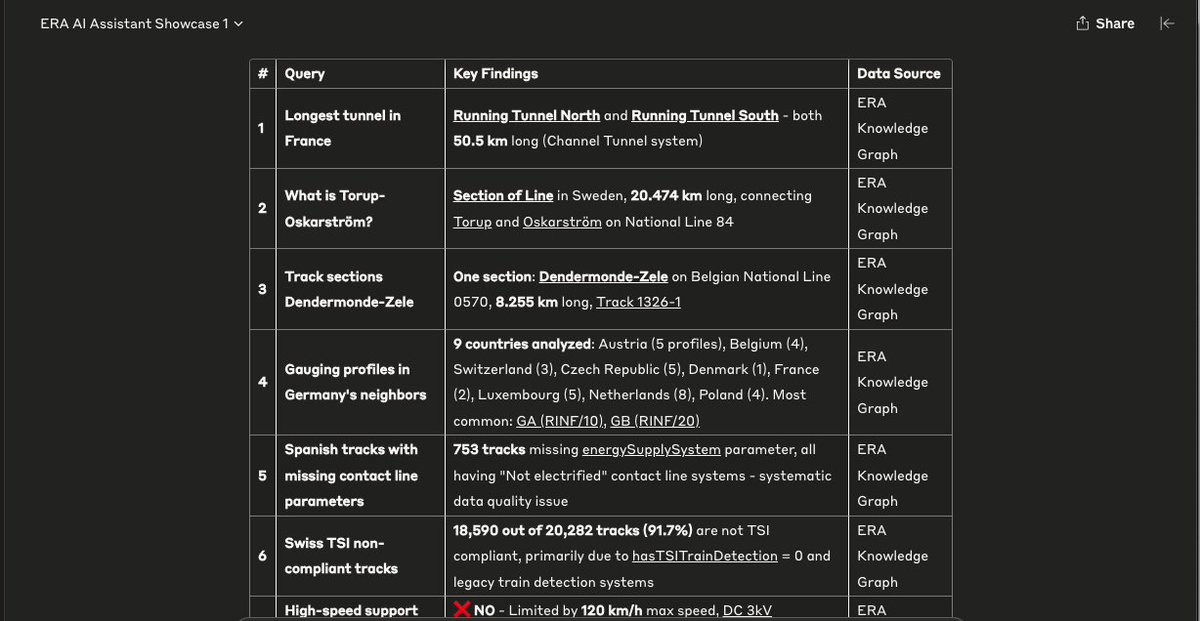The image size is (1200, 621).
Task: Select the # column header
Action: (262, 73)
